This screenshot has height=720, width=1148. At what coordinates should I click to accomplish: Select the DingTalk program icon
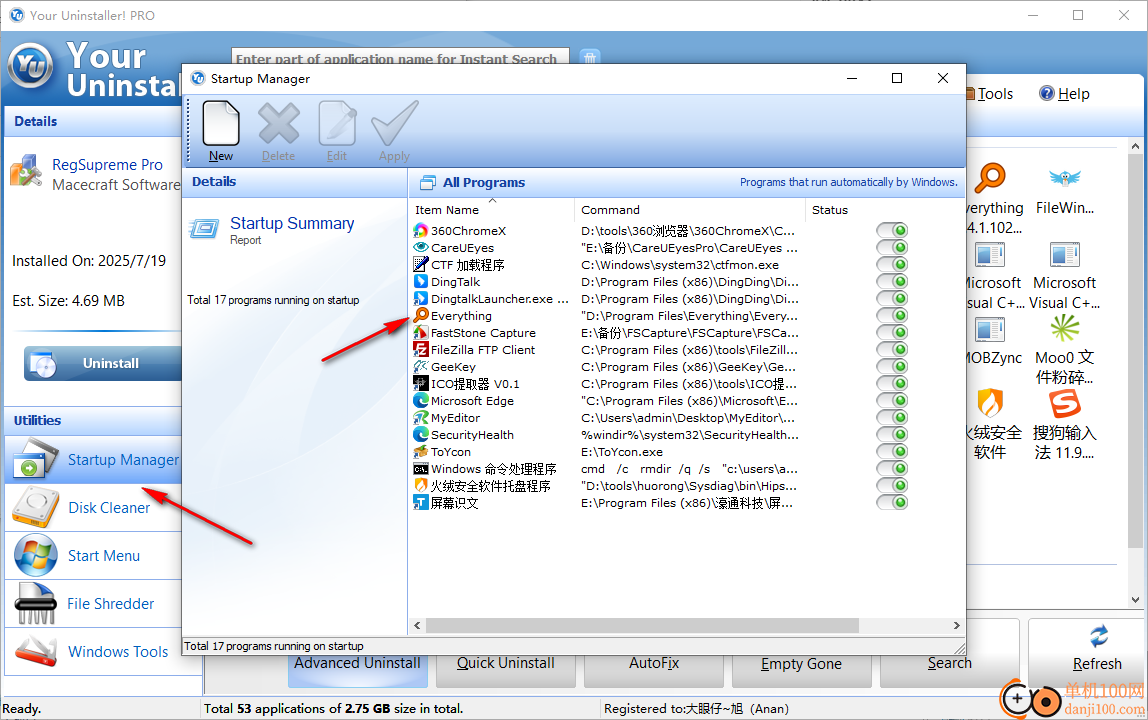(420, 281)
